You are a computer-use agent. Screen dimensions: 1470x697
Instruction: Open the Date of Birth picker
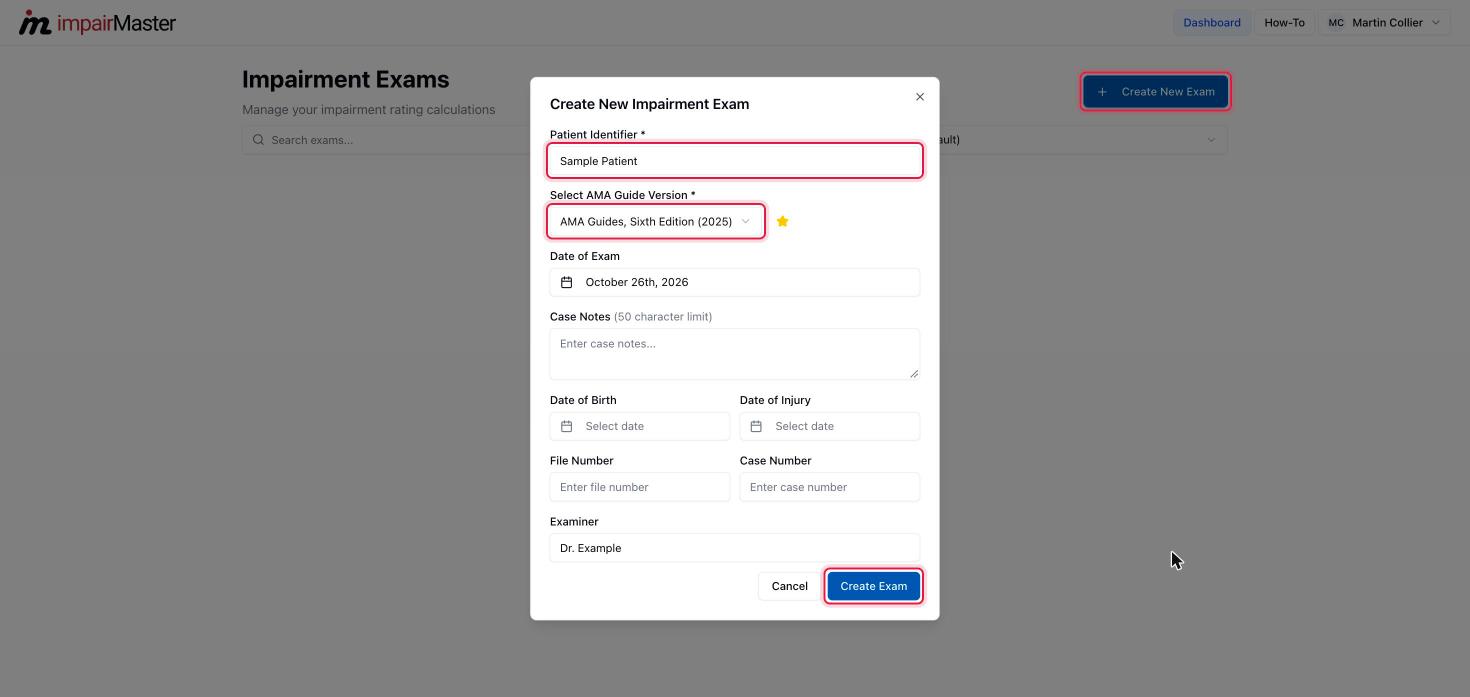640,426
